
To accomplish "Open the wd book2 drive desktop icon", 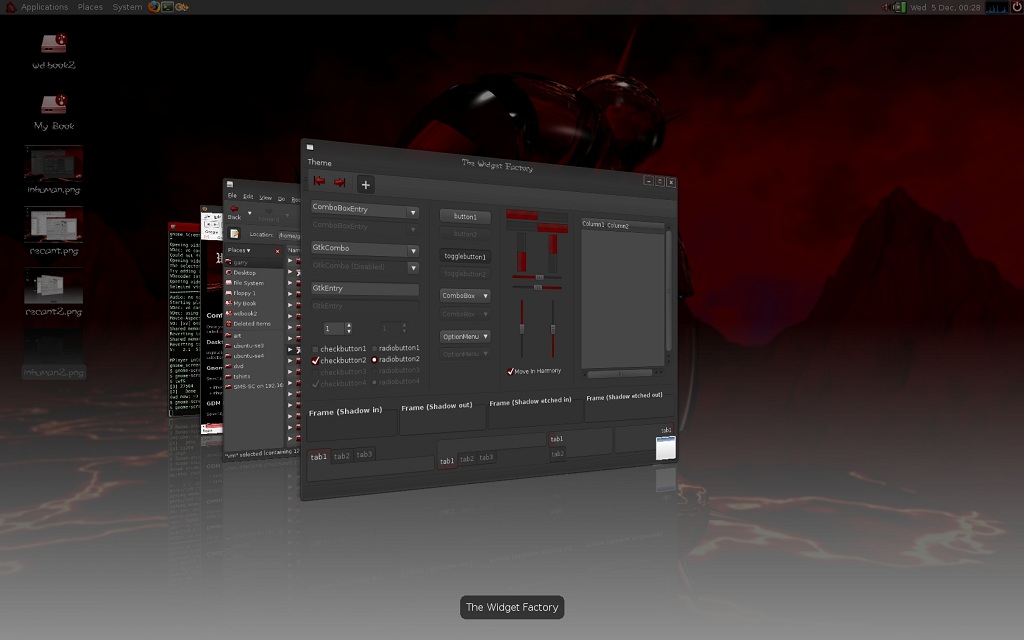I will coord(54,44).
